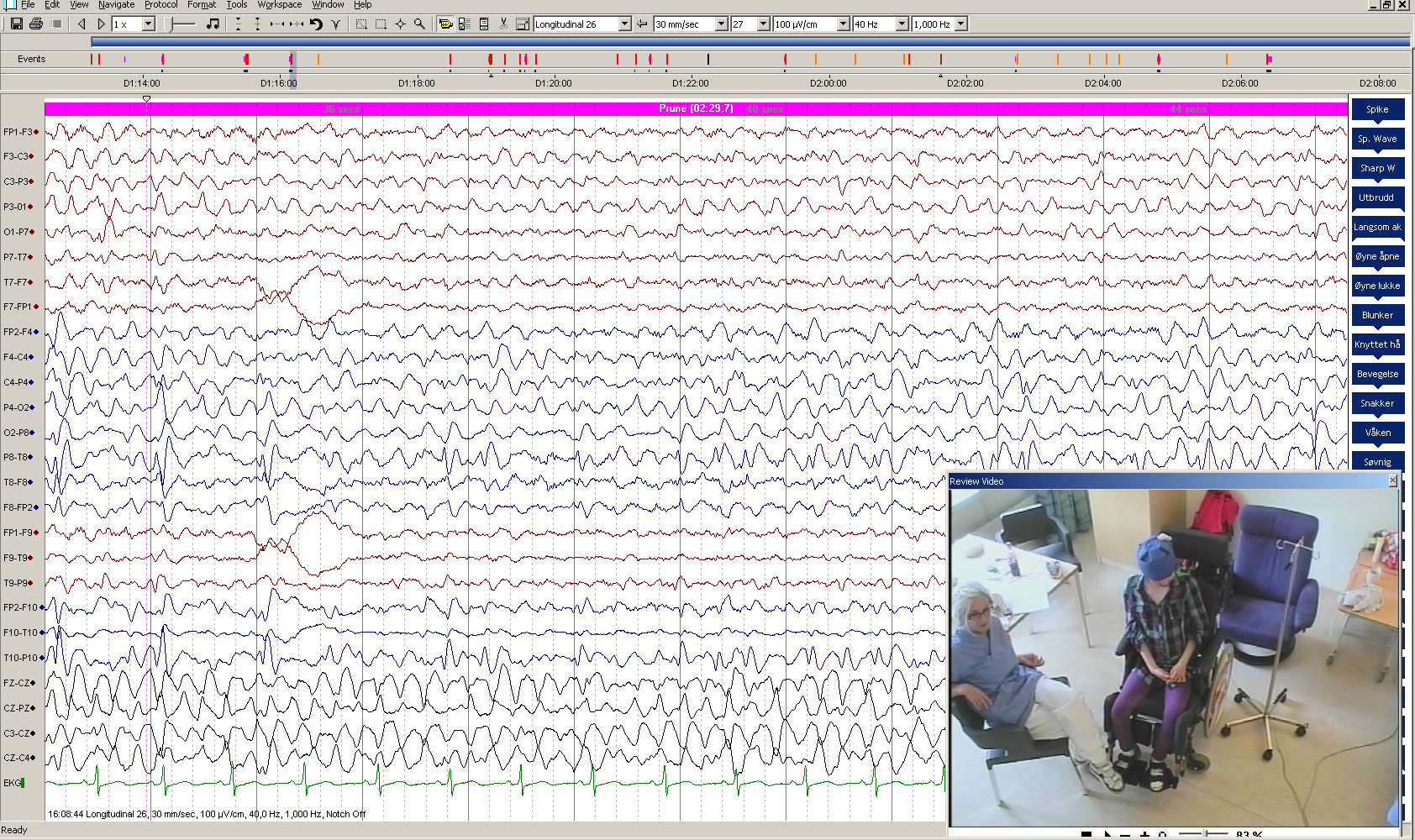Click the Y-shaped marker icon
Viewport: 1415px width, 840px height.
coord(335,24)
